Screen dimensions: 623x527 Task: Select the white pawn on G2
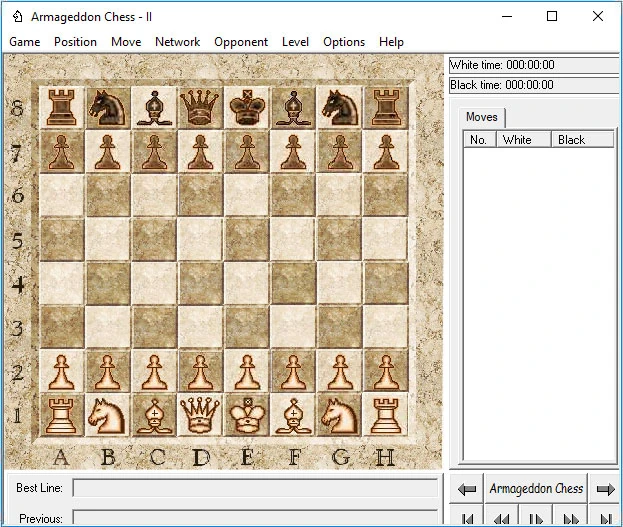(340, 372)
